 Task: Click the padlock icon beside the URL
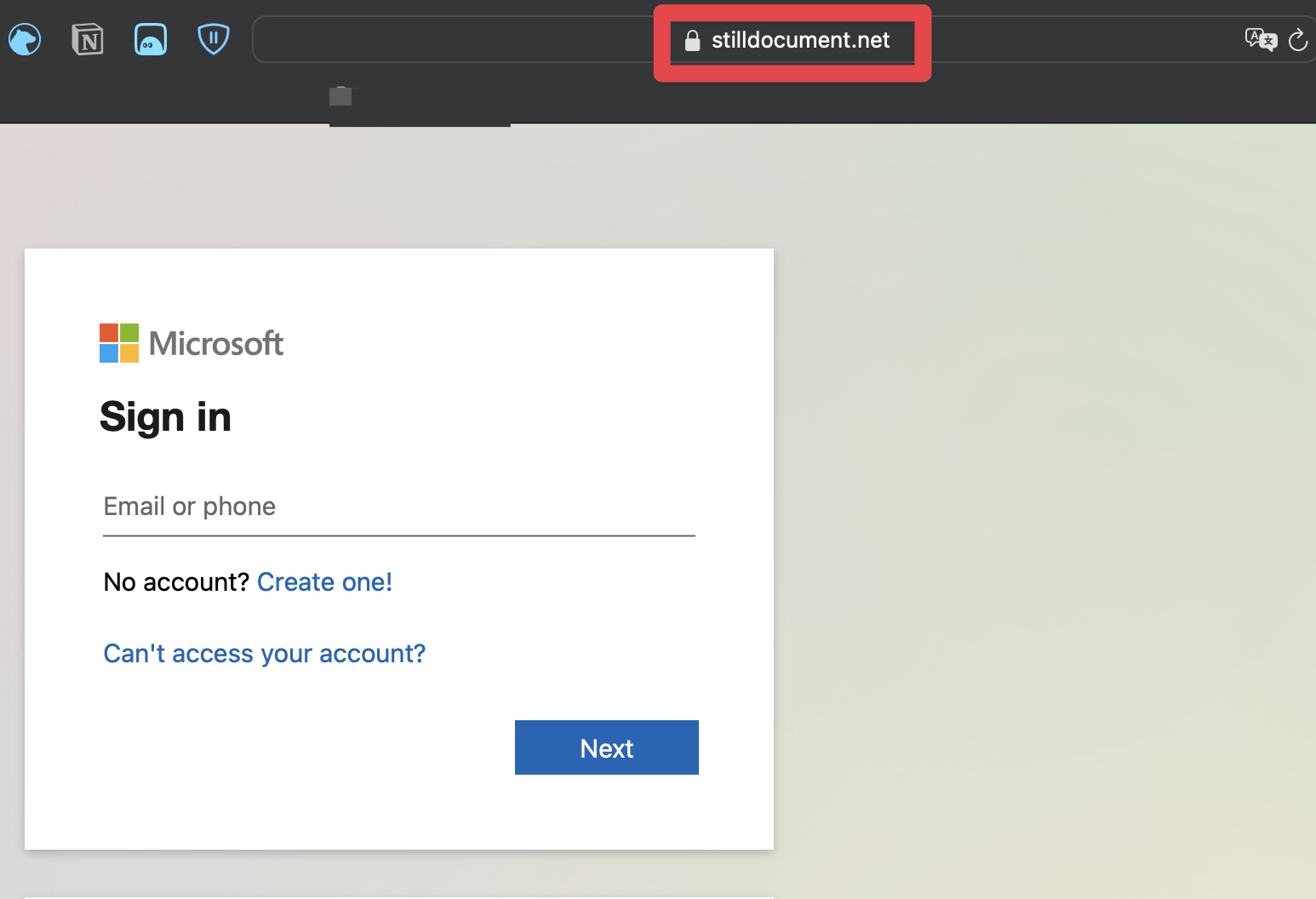(x=692, y=40)
